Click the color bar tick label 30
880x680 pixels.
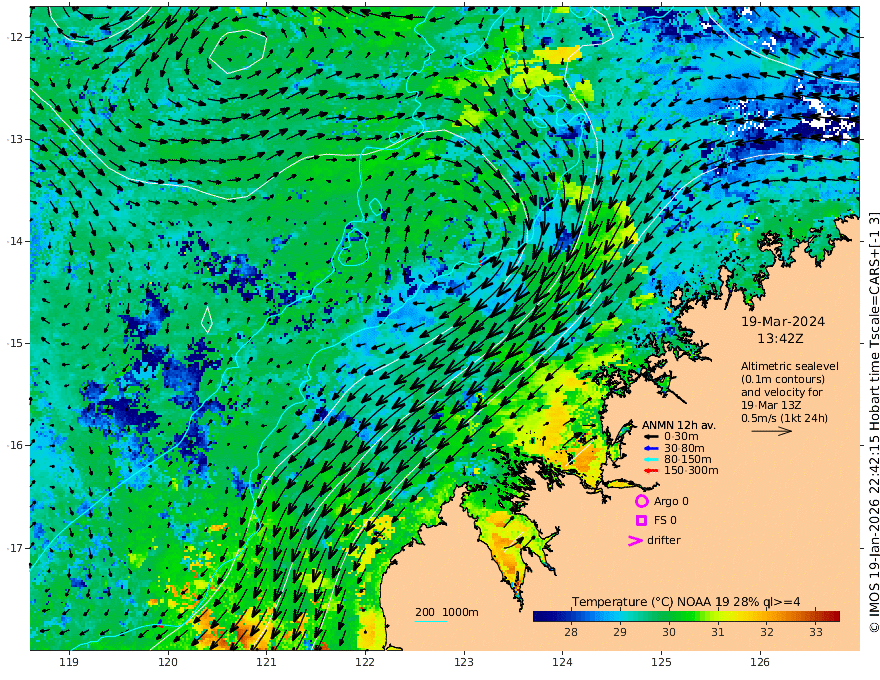[668, 632]
